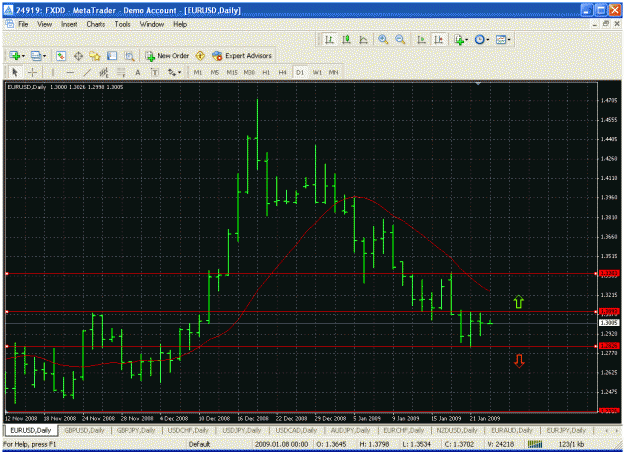Viewport: 625px width, 452px height.
Task: Select the vertical line drawing tool
Action: pos(53,73)
